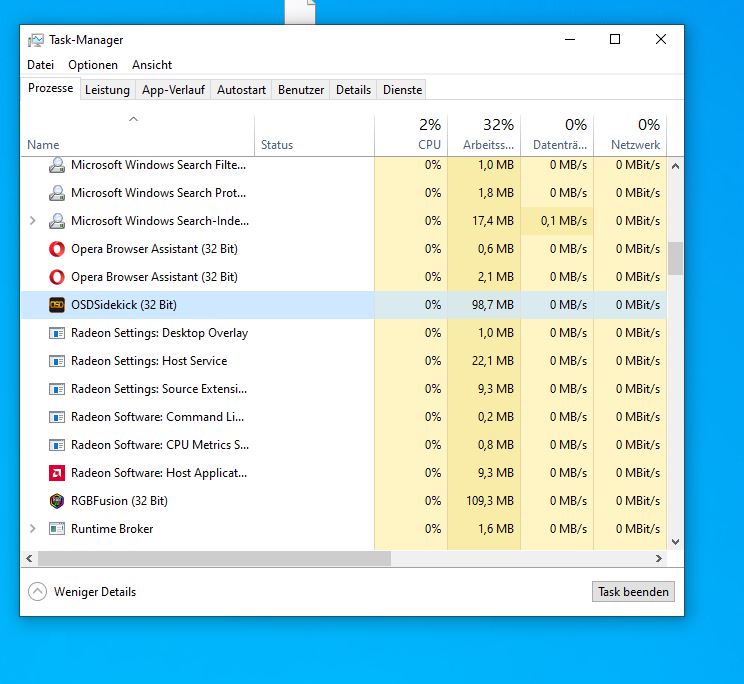Select the OSDSidekick (32 Bit) process name
The width and height of the screenshot is (744, 684).
coord(124,305)
